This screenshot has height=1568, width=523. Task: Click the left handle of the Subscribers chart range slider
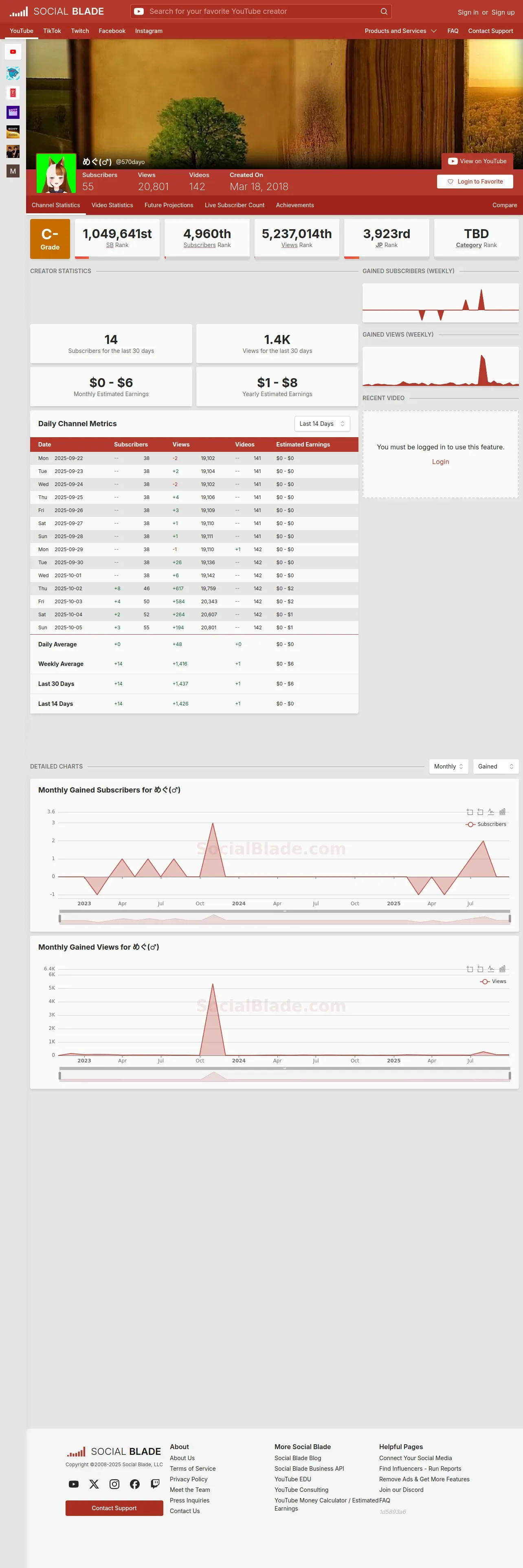(x=59, y=918)
